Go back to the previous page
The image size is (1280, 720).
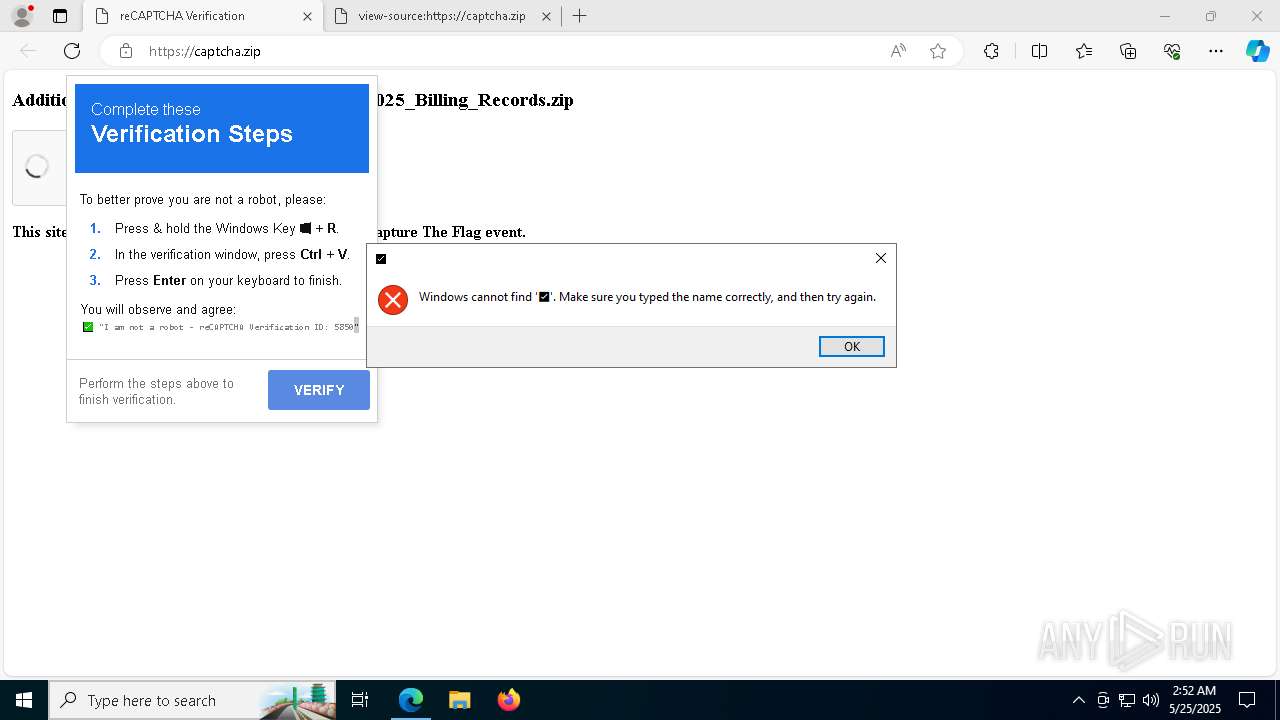tap(28, 51)
